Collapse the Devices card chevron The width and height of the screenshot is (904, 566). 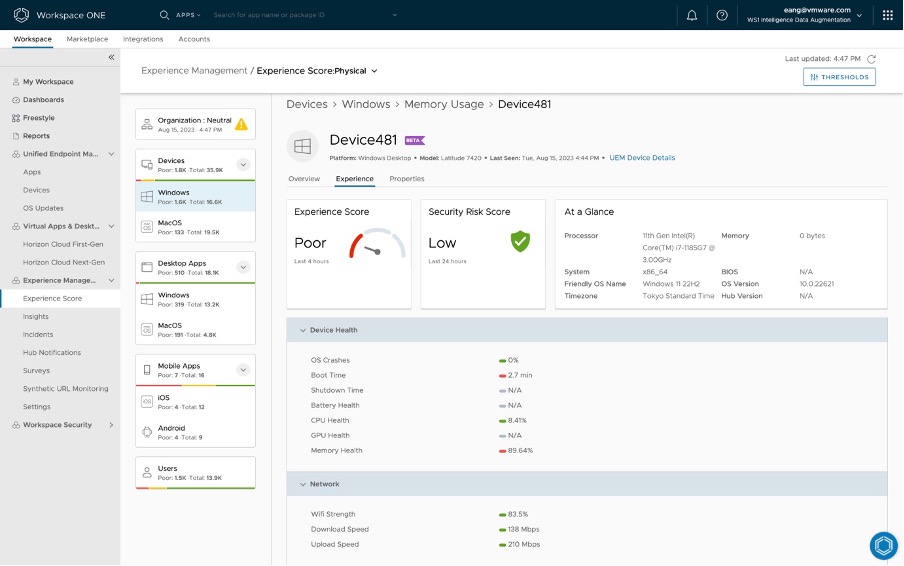(242, 165)
